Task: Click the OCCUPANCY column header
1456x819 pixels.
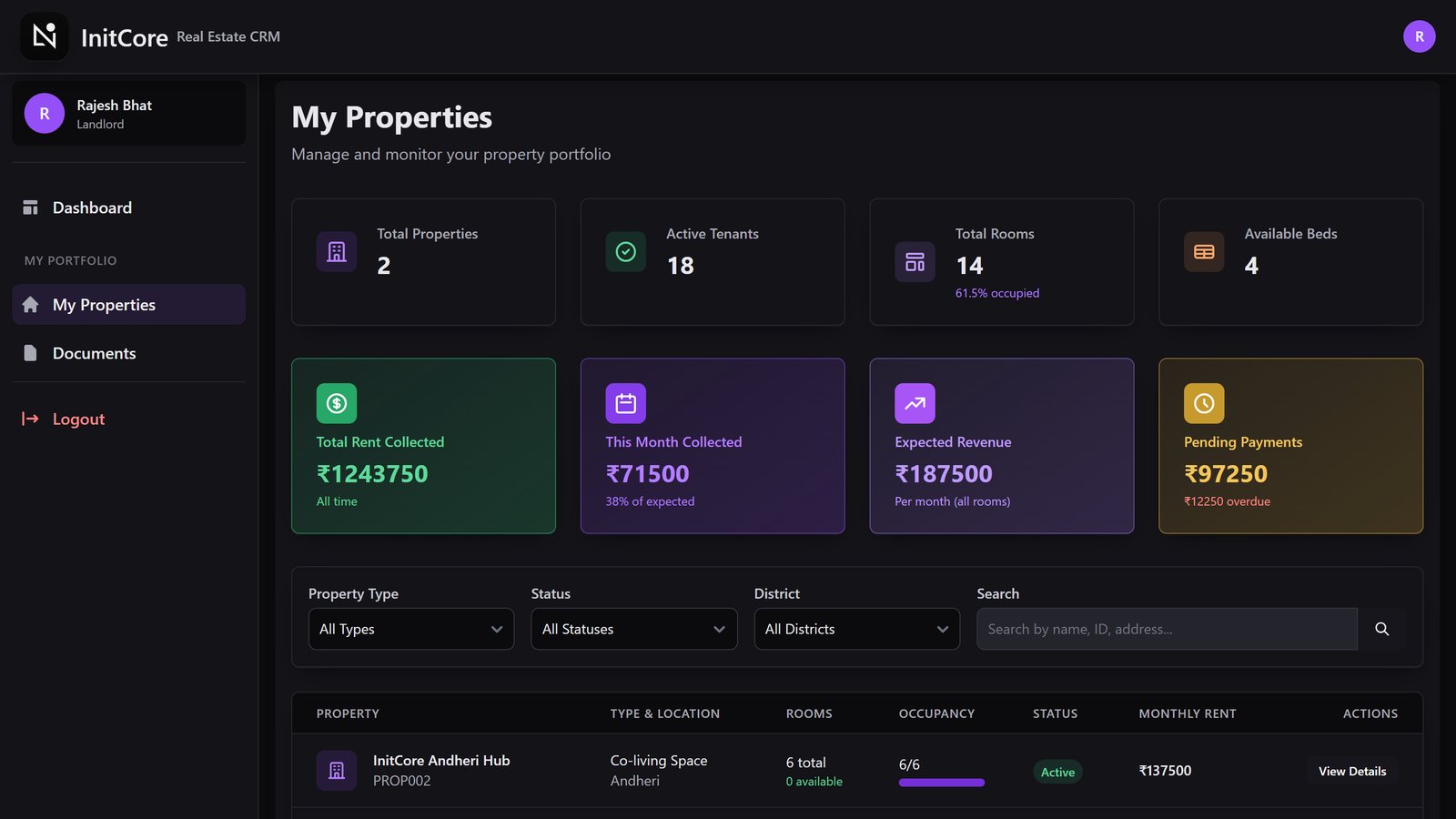Action: [936, 713]
